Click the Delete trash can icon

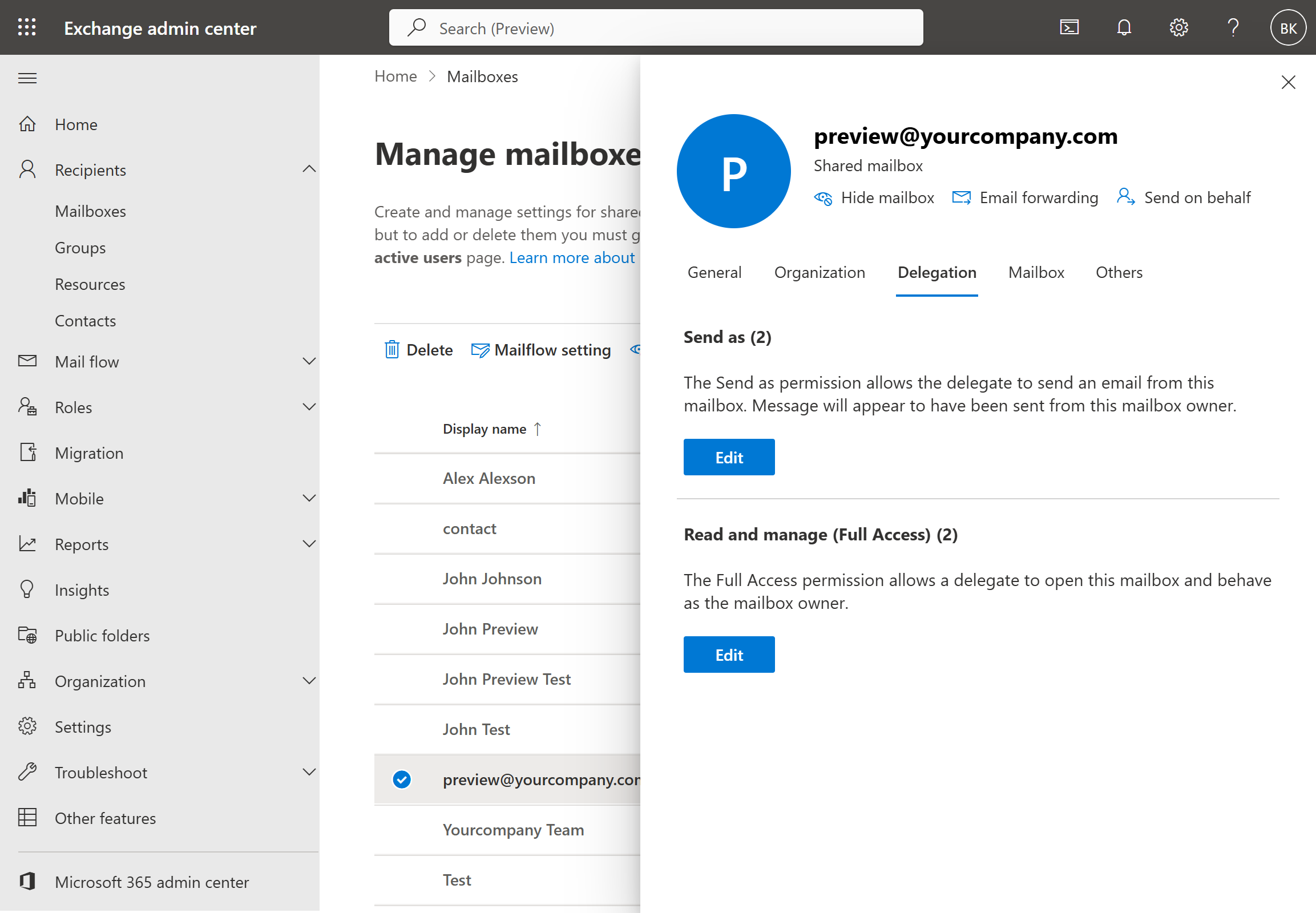click(392, 350)
